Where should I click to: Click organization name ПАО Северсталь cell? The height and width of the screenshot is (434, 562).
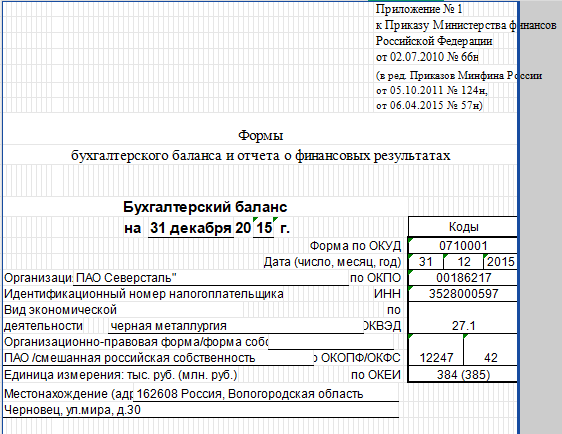click(x=211, y=278)
